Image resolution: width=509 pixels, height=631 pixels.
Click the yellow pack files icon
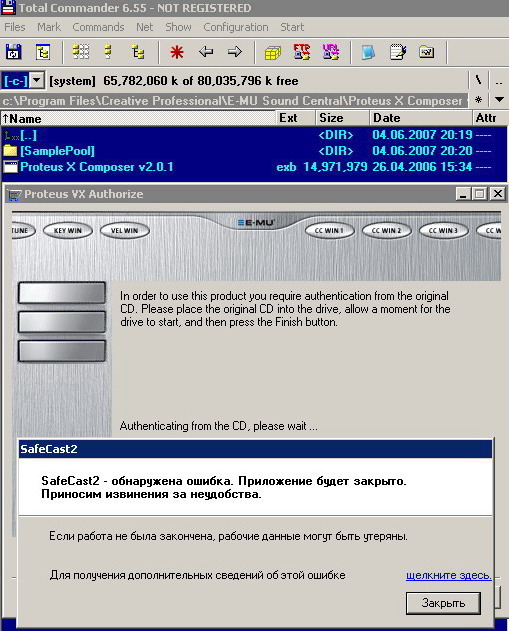tap(273, 52)
